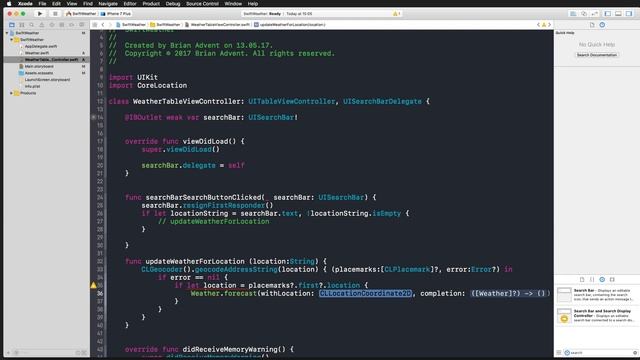Open the Report navigator icon
Viewport: 640px width, 360px height.
coord(82,25)
